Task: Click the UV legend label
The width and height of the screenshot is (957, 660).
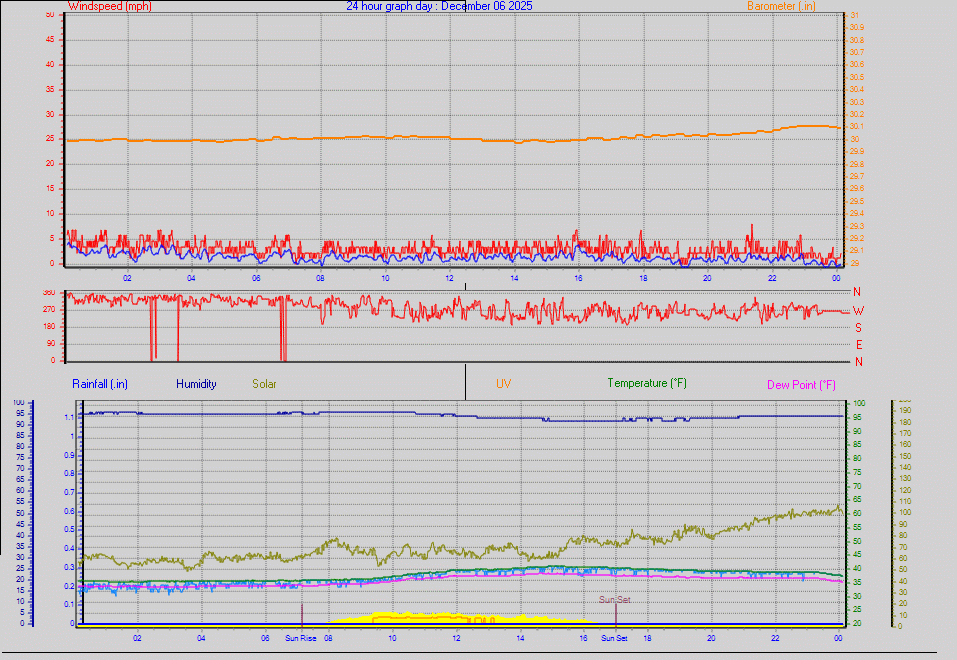Action: pos(505,383)
